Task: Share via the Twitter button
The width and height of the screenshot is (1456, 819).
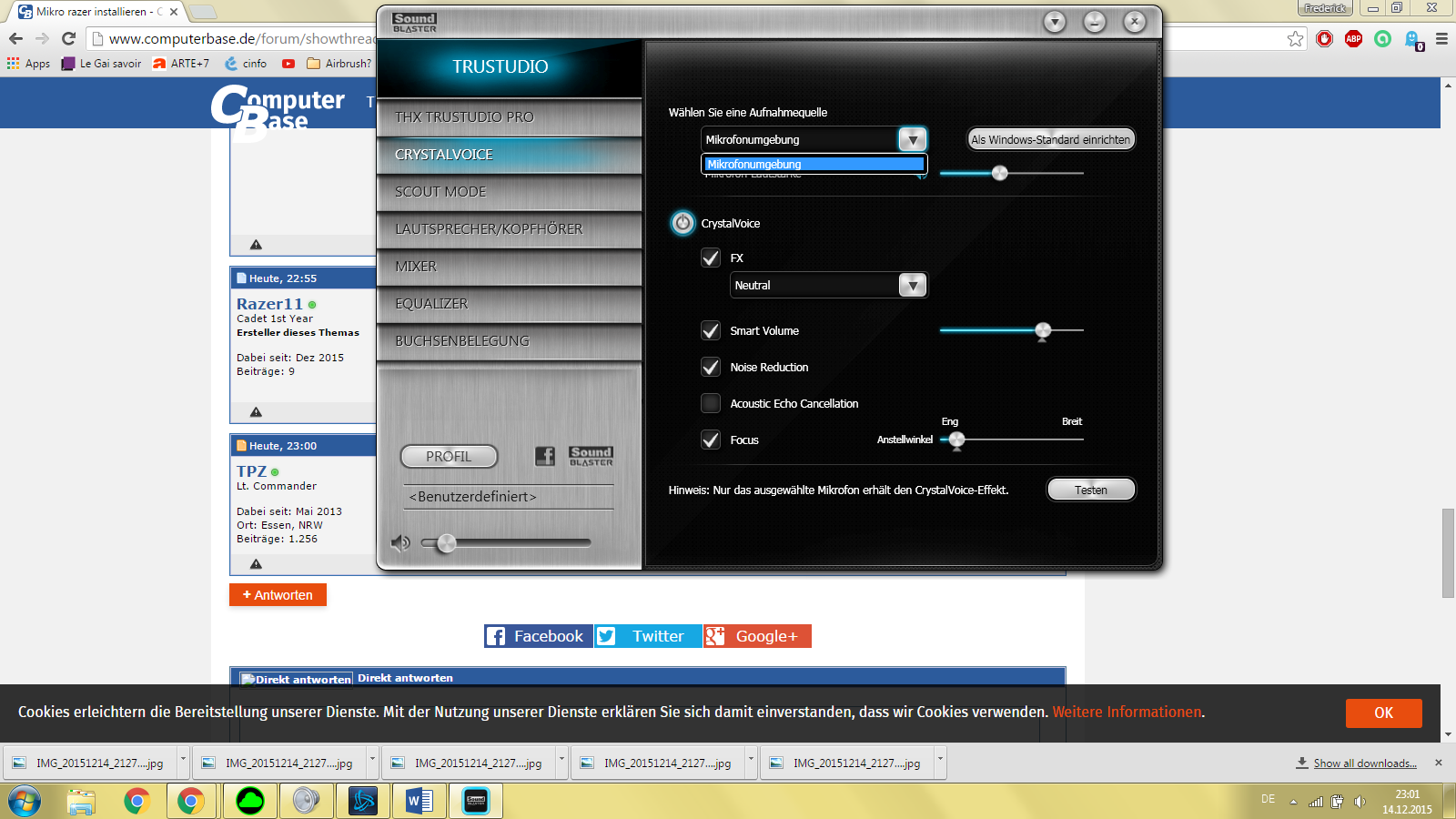Action: 648,636
